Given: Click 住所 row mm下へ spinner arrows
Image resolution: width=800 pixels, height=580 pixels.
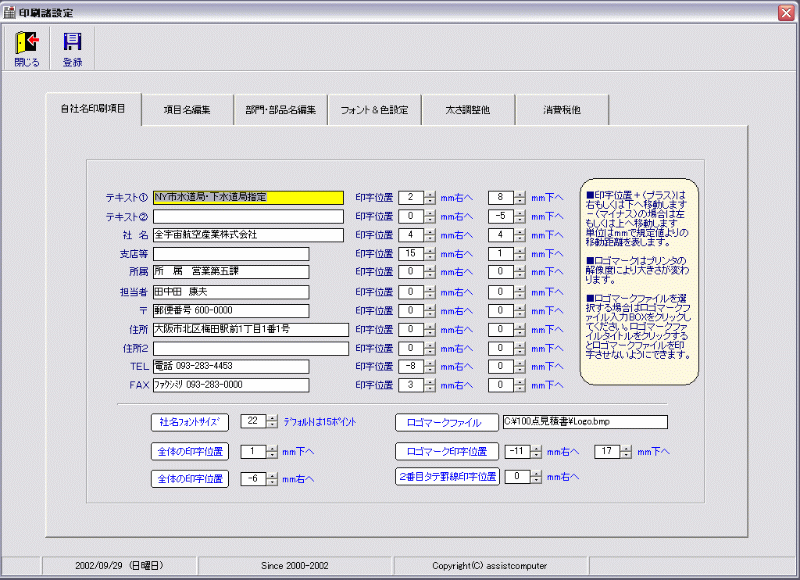Looking at the screenshot, I should (520, 330).
